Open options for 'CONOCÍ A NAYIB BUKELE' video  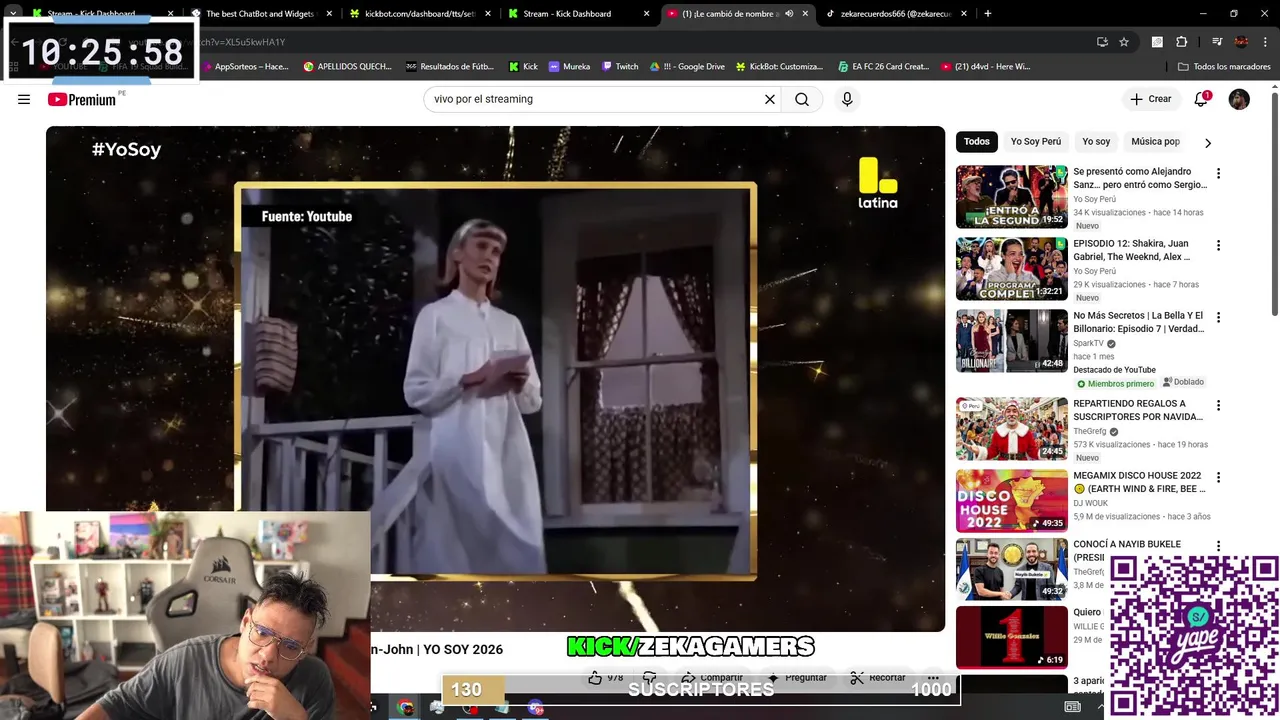point(1218,546)
